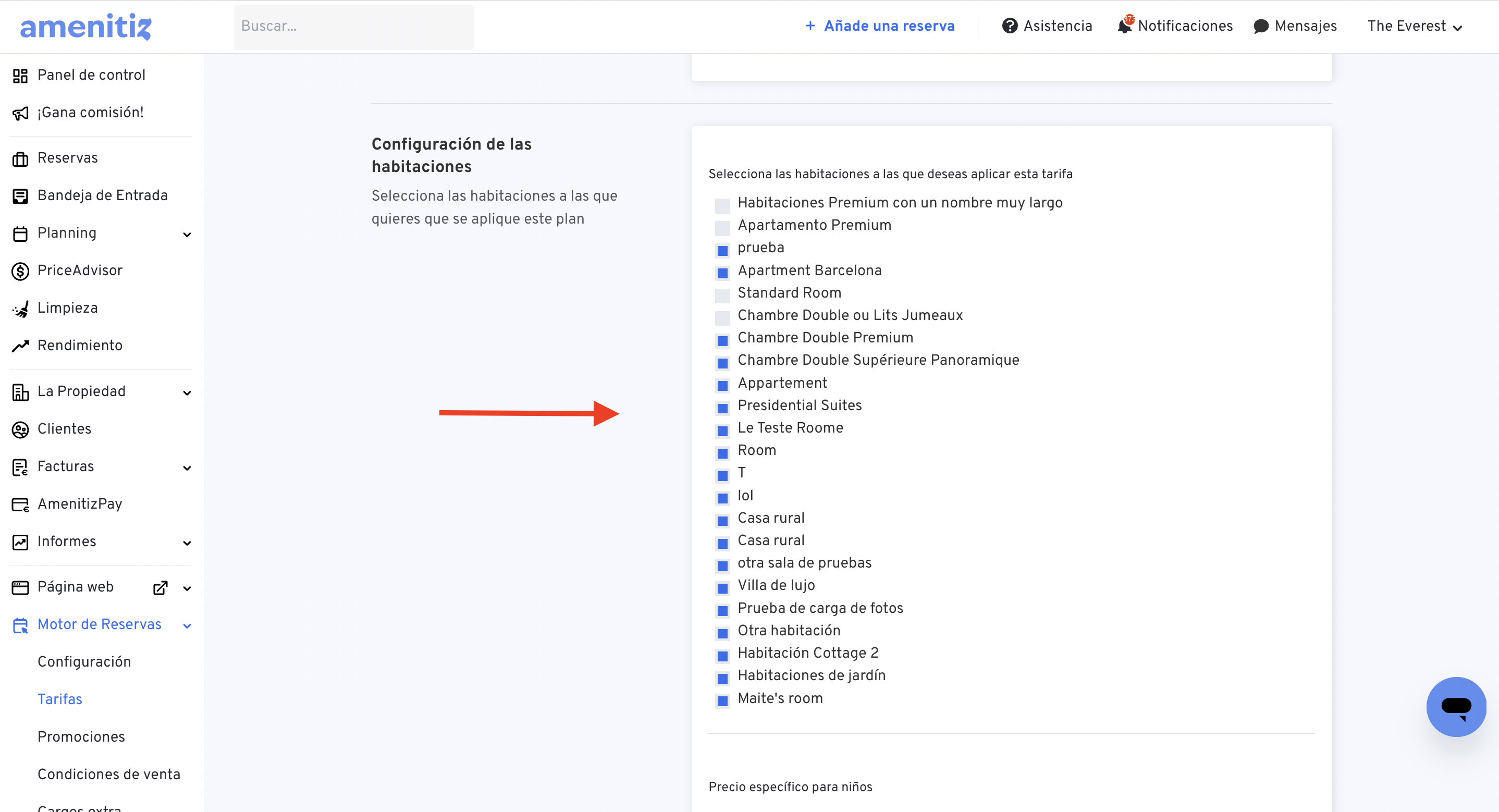Click the PriceAdvisor dollar icon
This screenshot has width=1499, height=812.
tap(20, 271)
